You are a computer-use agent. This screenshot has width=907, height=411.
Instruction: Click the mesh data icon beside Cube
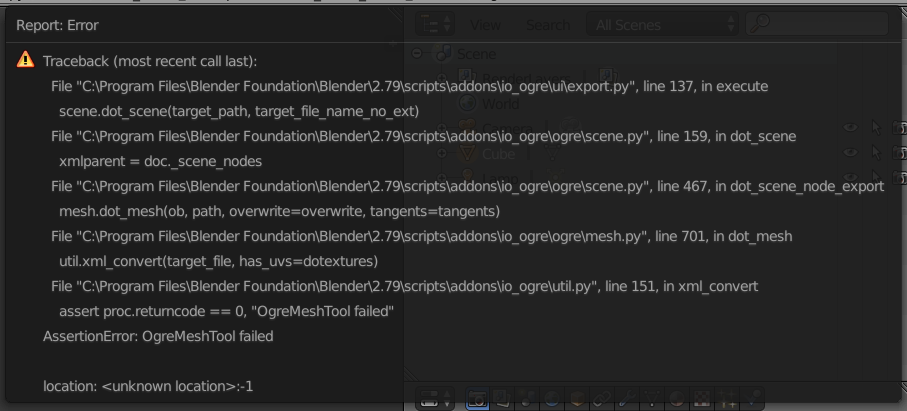tap(552, 153)
